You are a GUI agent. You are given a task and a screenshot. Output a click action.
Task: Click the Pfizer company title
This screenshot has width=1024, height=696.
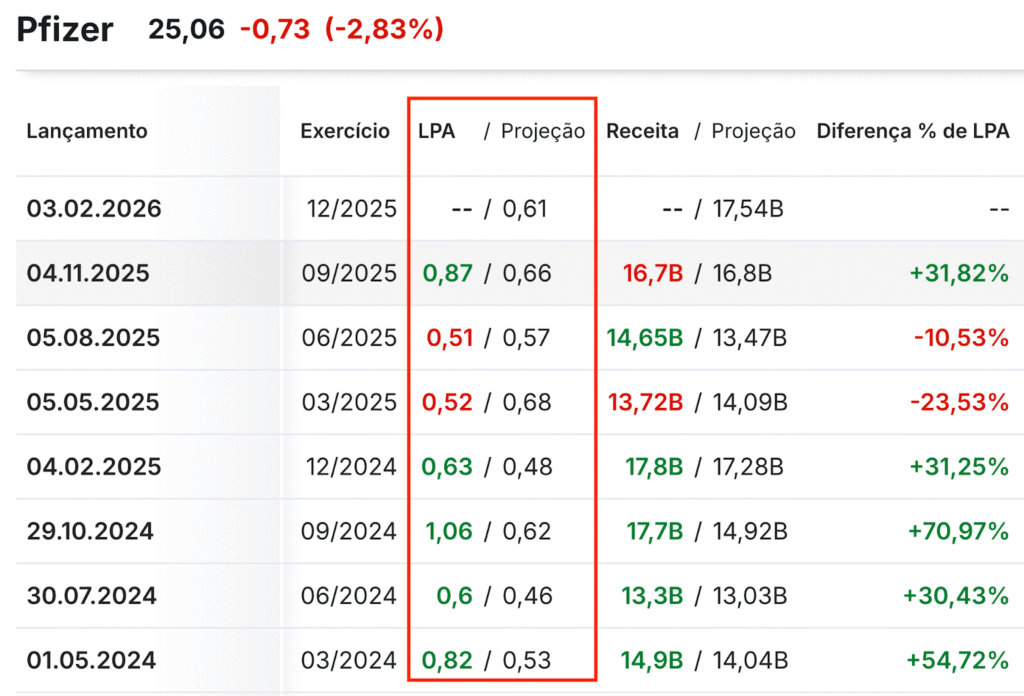pos(65,29)
